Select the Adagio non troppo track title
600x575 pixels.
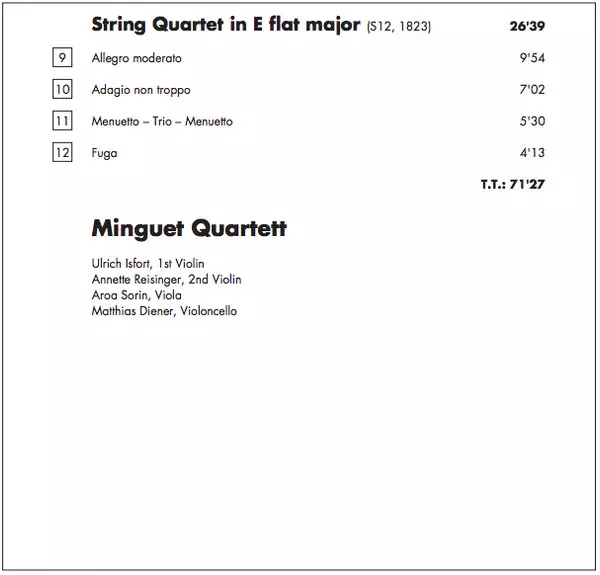point(141,90)
